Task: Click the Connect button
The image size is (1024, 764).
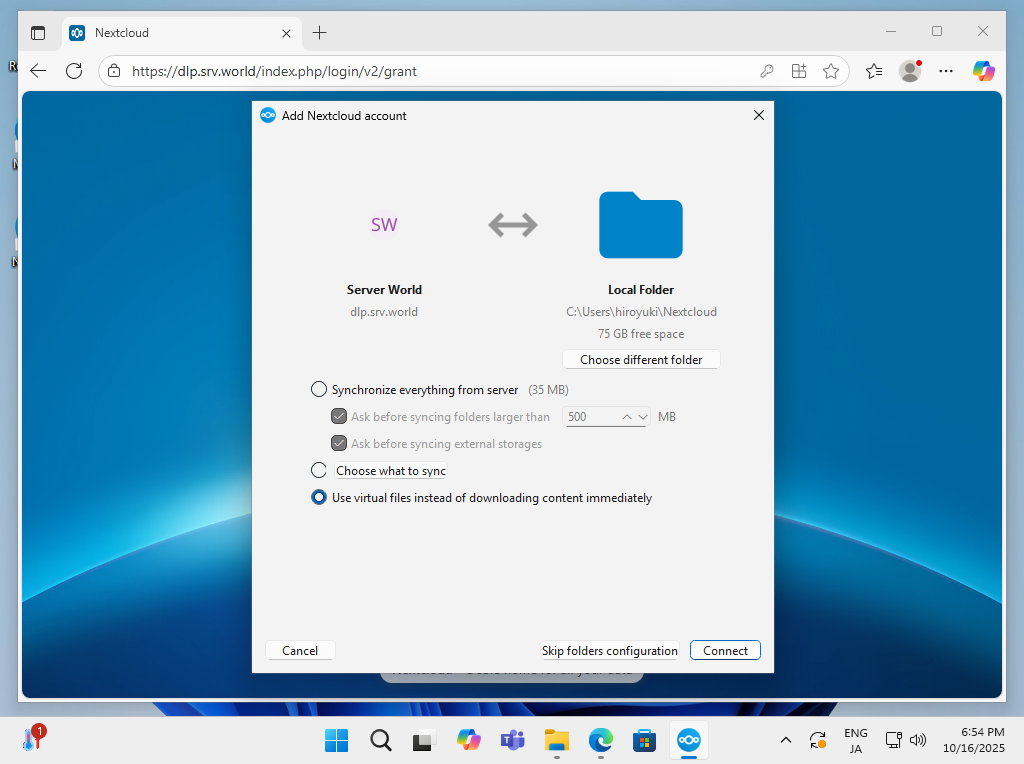Action: click(725, 651)
